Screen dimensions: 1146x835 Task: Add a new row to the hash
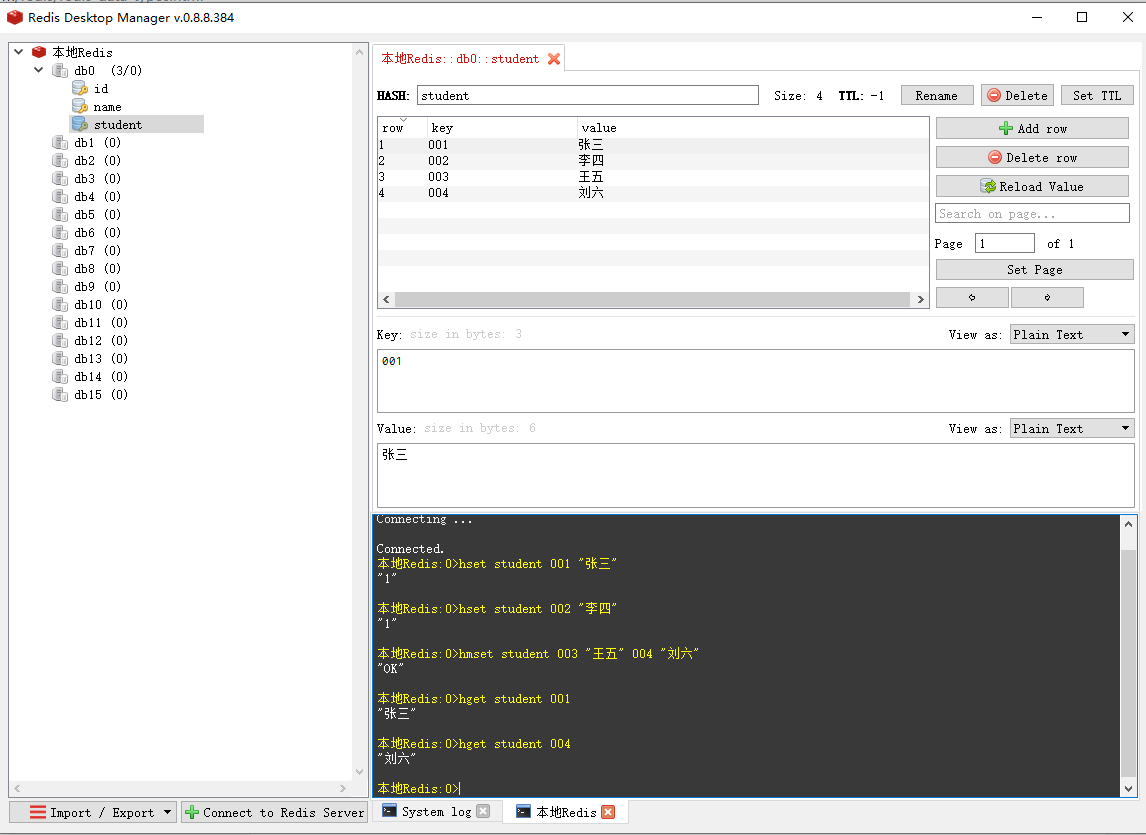point(1033,129)
